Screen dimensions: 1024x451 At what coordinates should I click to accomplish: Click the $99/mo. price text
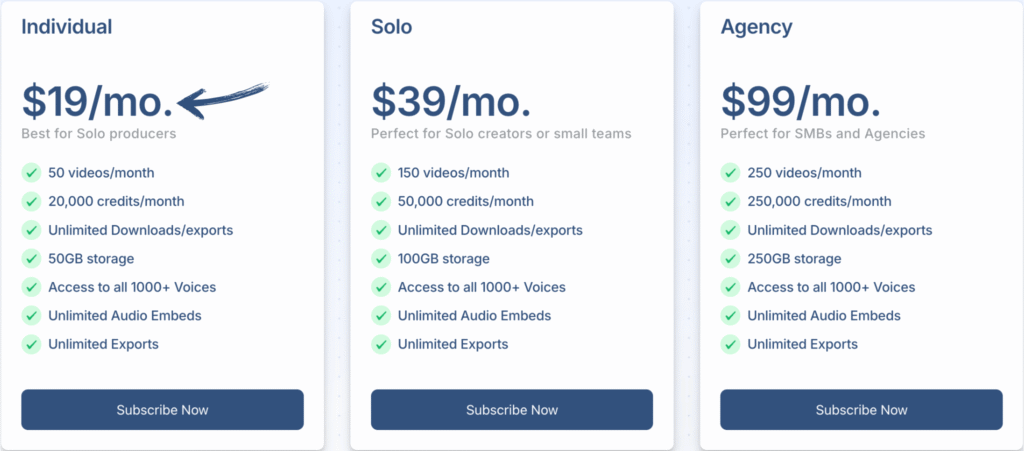[801, 102]
